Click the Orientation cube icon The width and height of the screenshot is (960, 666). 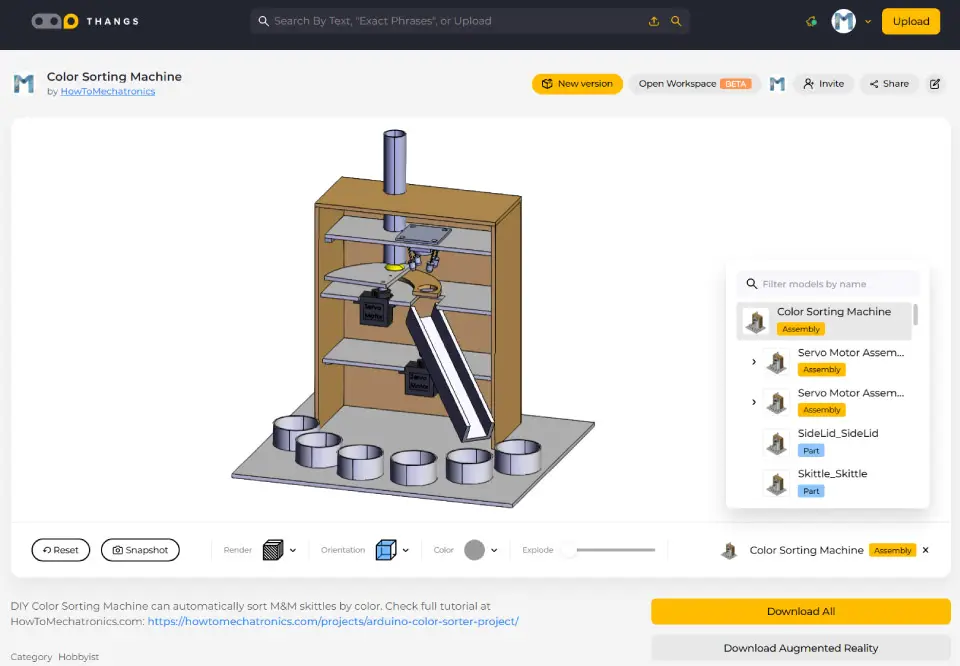(x=385, y=550)
